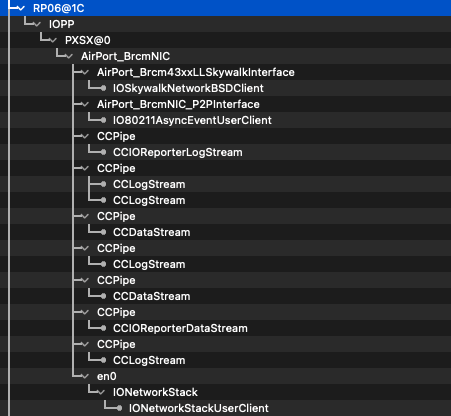Click IONetworkStackUserClient bullet icon
The width and height of the screenshot is (451, 416).
(x=119, y=408)
